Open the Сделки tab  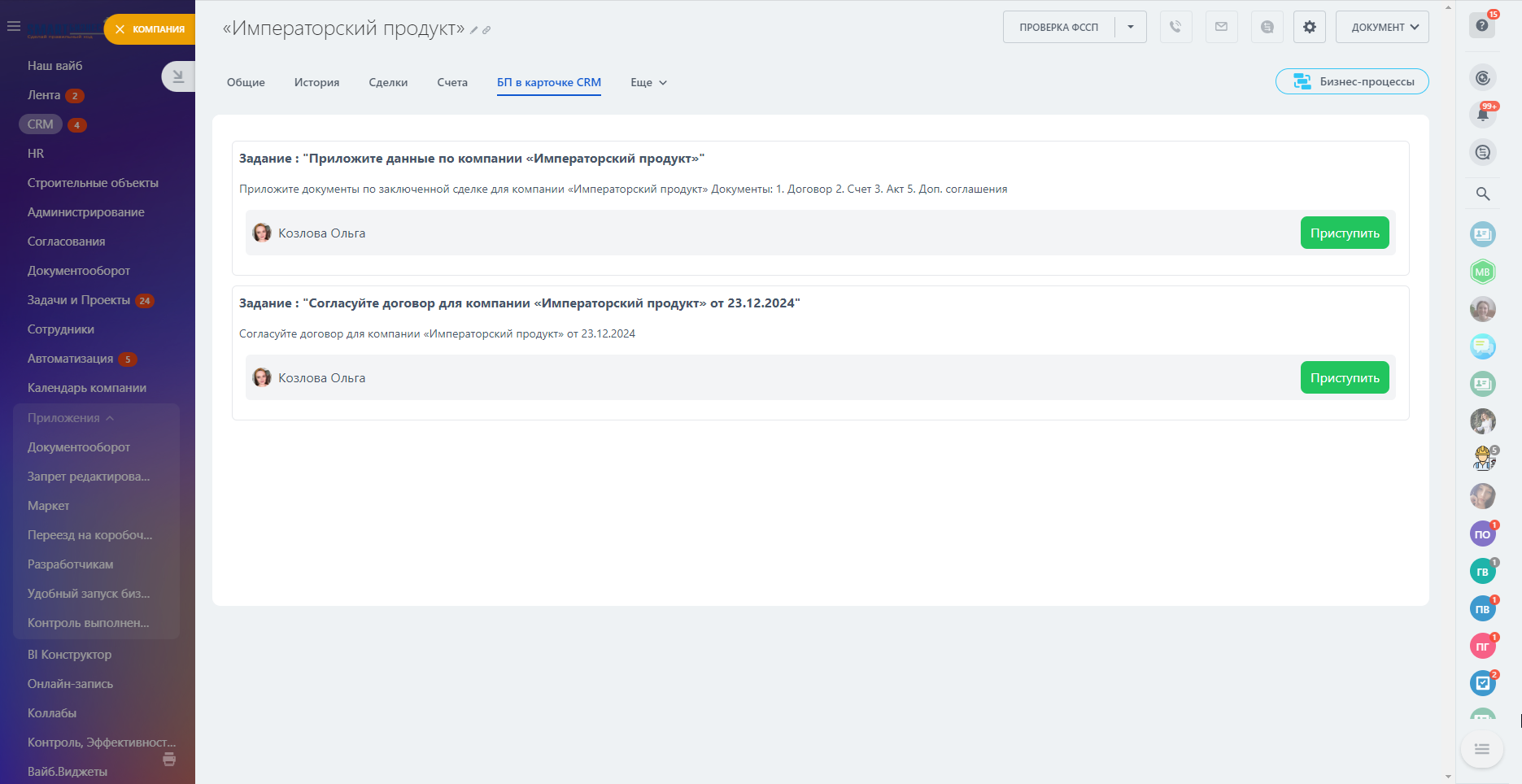click(x=388, y=82)
